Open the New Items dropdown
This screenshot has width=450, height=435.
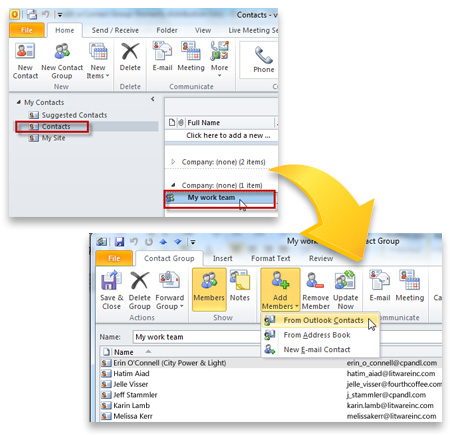tap(98, 61)
